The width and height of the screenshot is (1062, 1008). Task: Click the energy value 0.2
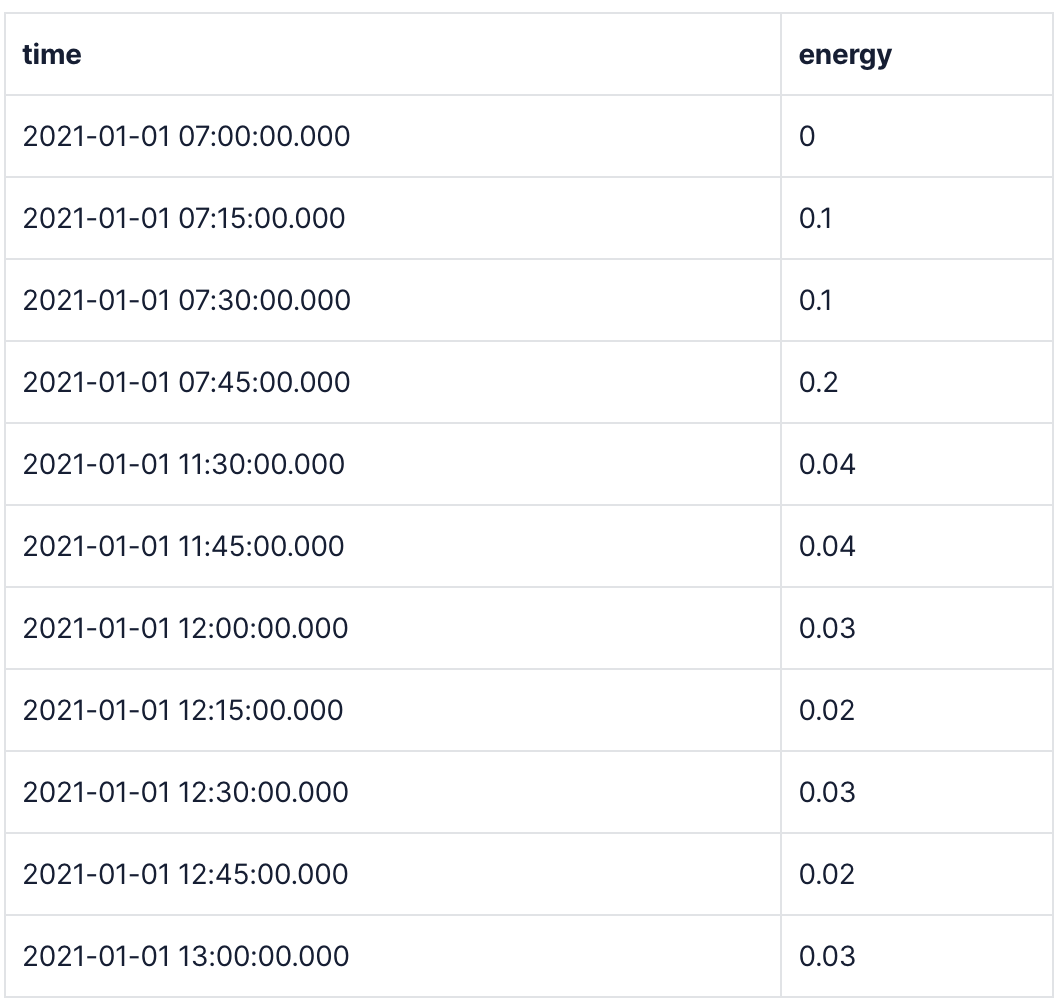pyautogui.click(x=819, y=383)
